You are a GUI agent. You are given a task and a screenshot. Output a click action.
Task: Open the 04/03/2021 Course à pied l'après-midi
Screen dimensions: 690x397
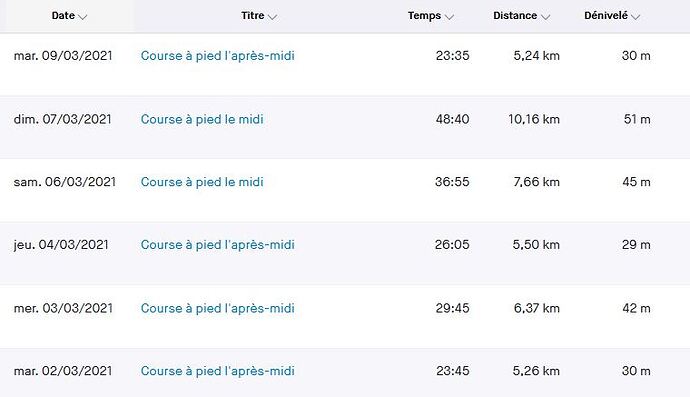click(x=217, y=245)
